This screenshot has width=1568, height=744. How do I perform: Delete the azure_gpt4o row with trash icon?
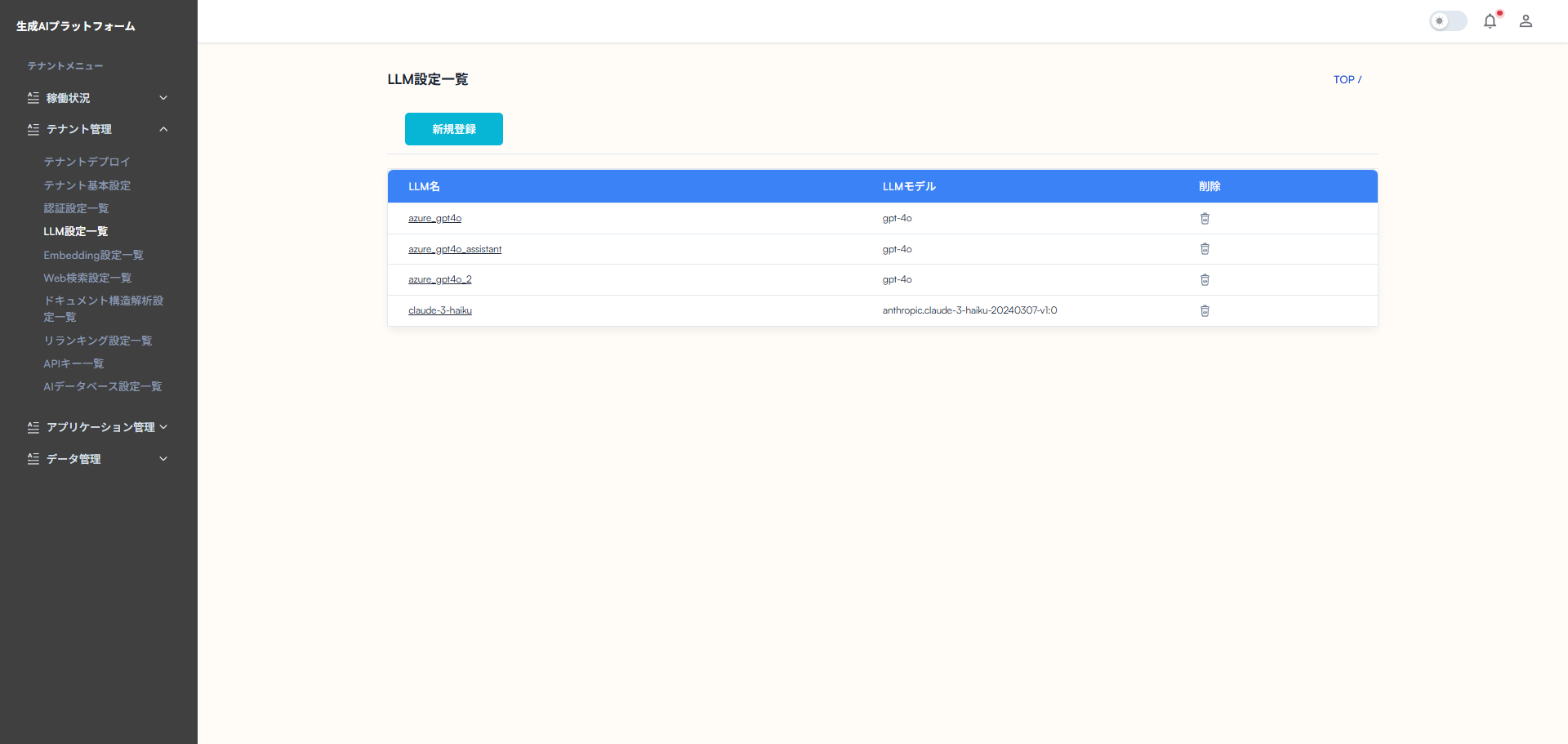1205,218
